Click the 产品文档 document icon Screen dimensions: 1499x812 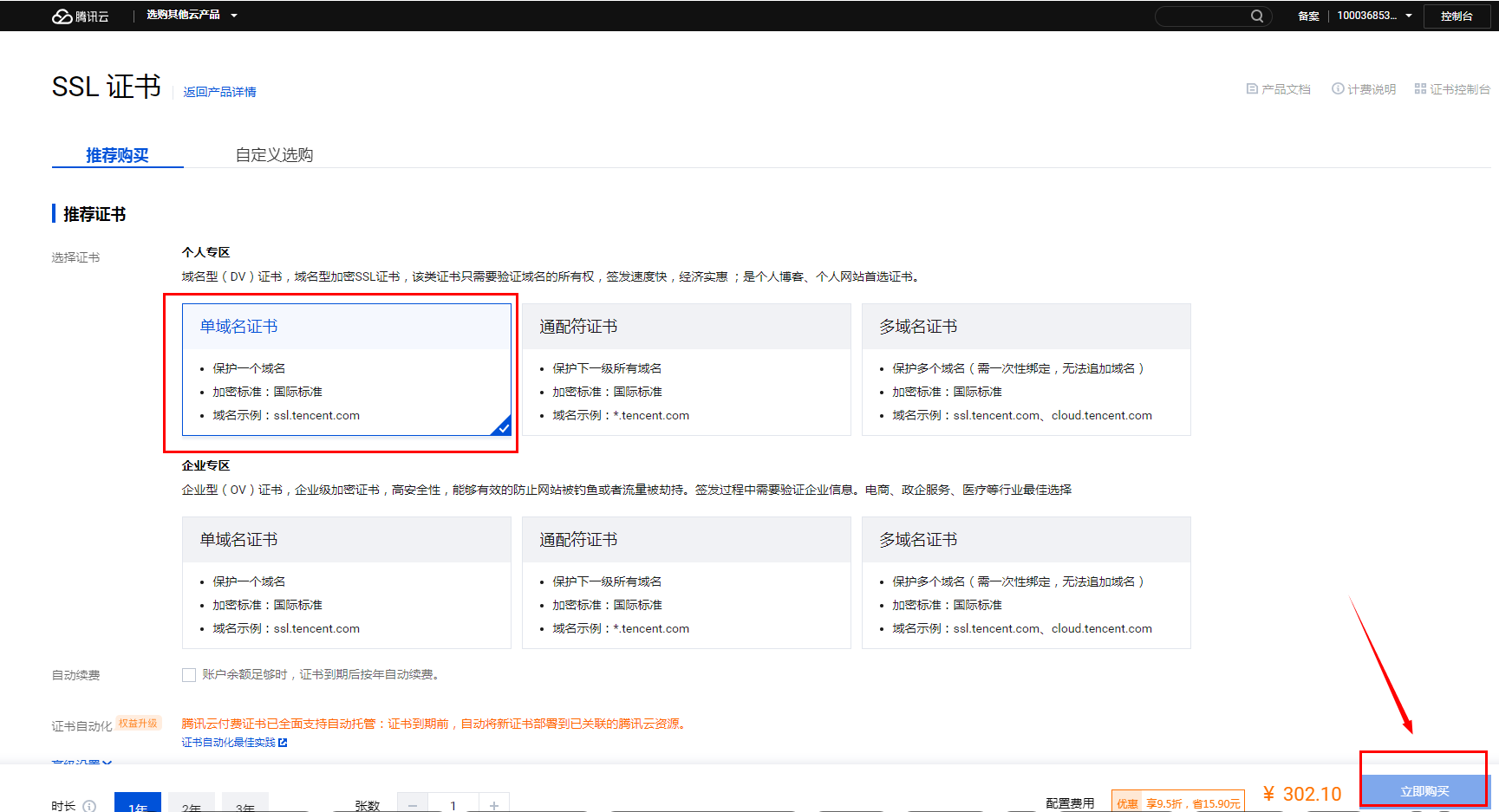1251,89
